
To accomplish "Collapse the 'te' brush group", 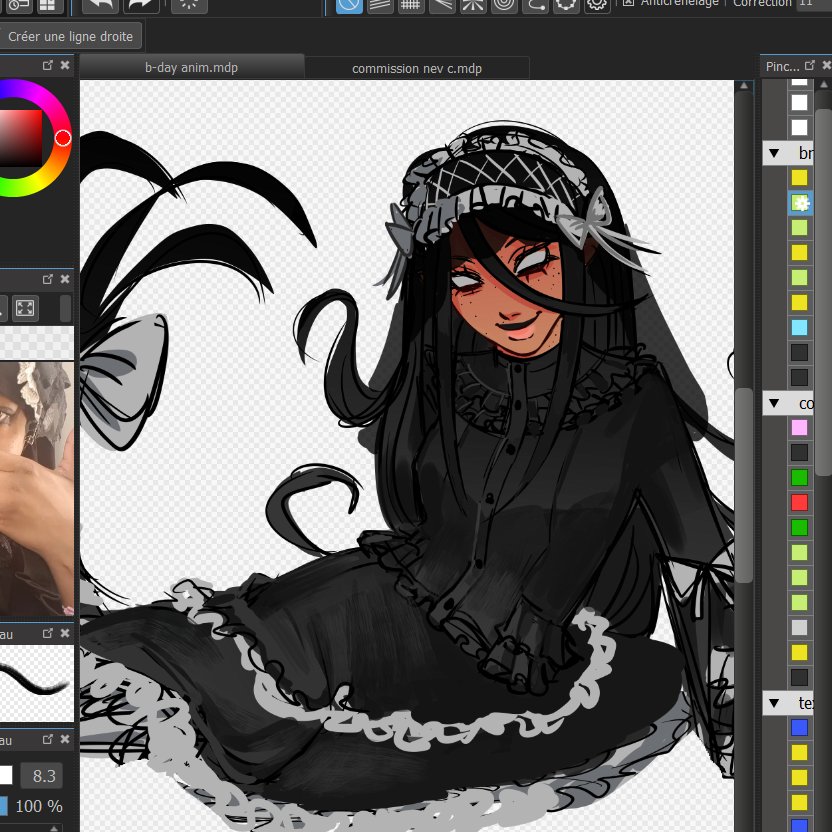I will coord(774,704).
